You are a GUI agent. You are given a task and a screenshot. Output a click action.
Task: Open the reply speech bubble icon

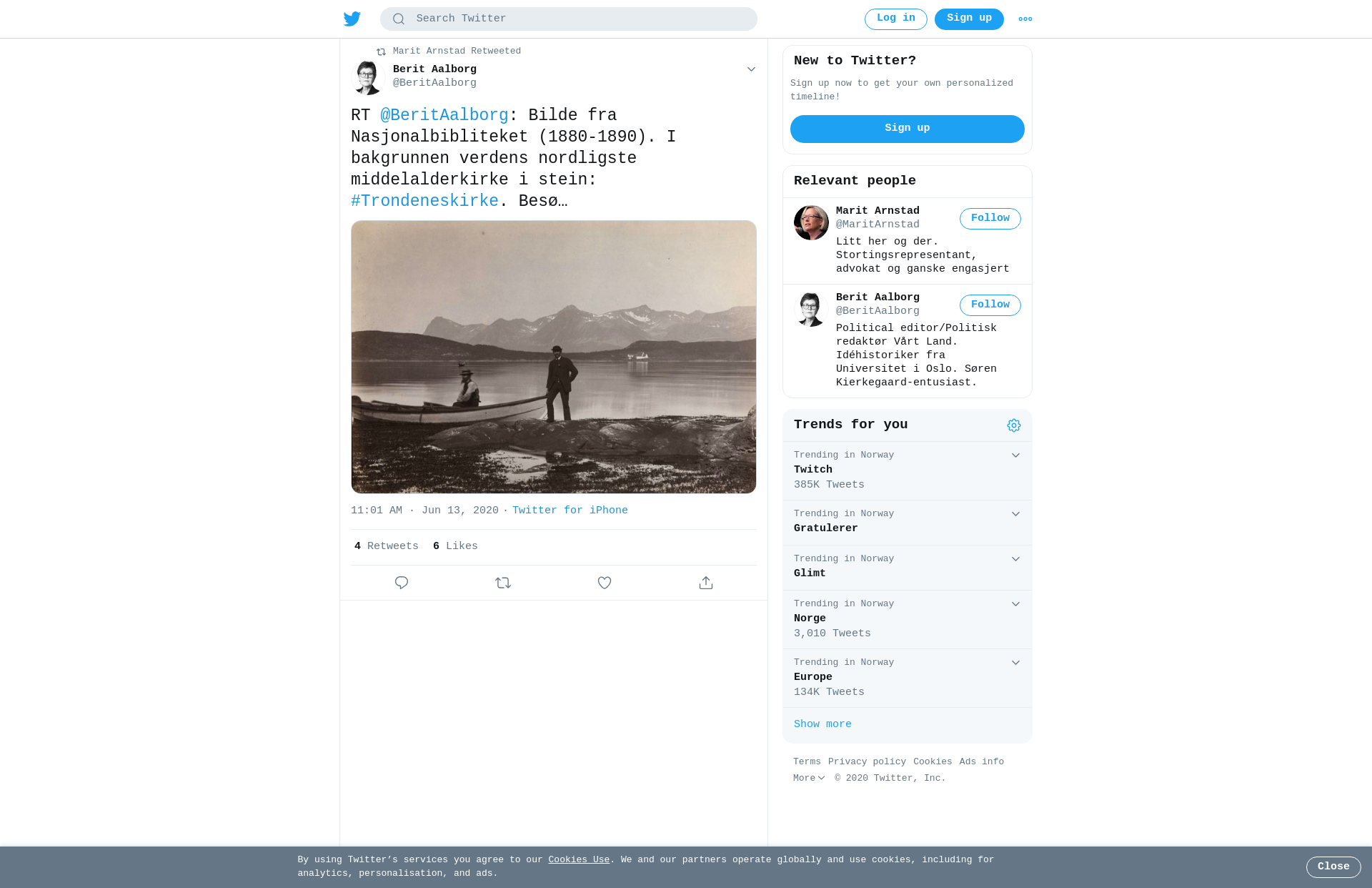point(402,583)
